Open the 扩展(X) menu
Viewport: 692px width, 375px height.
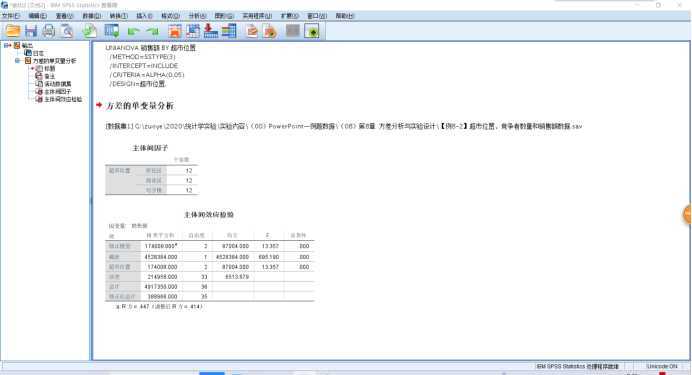pyautogui.click(x=290, y=16)
